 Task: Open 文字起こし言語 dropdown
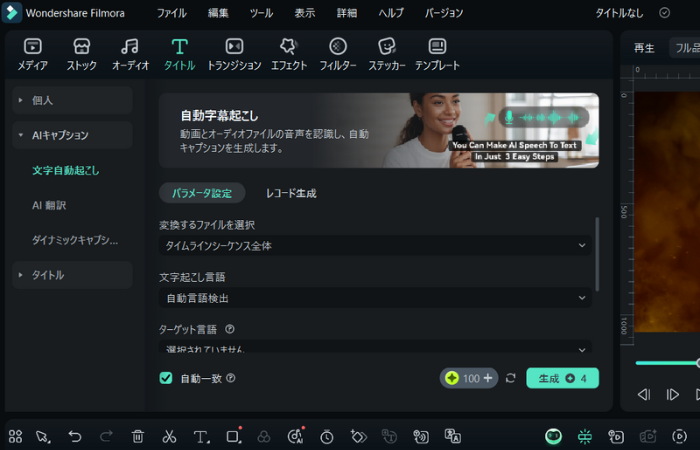pos(375,298)
